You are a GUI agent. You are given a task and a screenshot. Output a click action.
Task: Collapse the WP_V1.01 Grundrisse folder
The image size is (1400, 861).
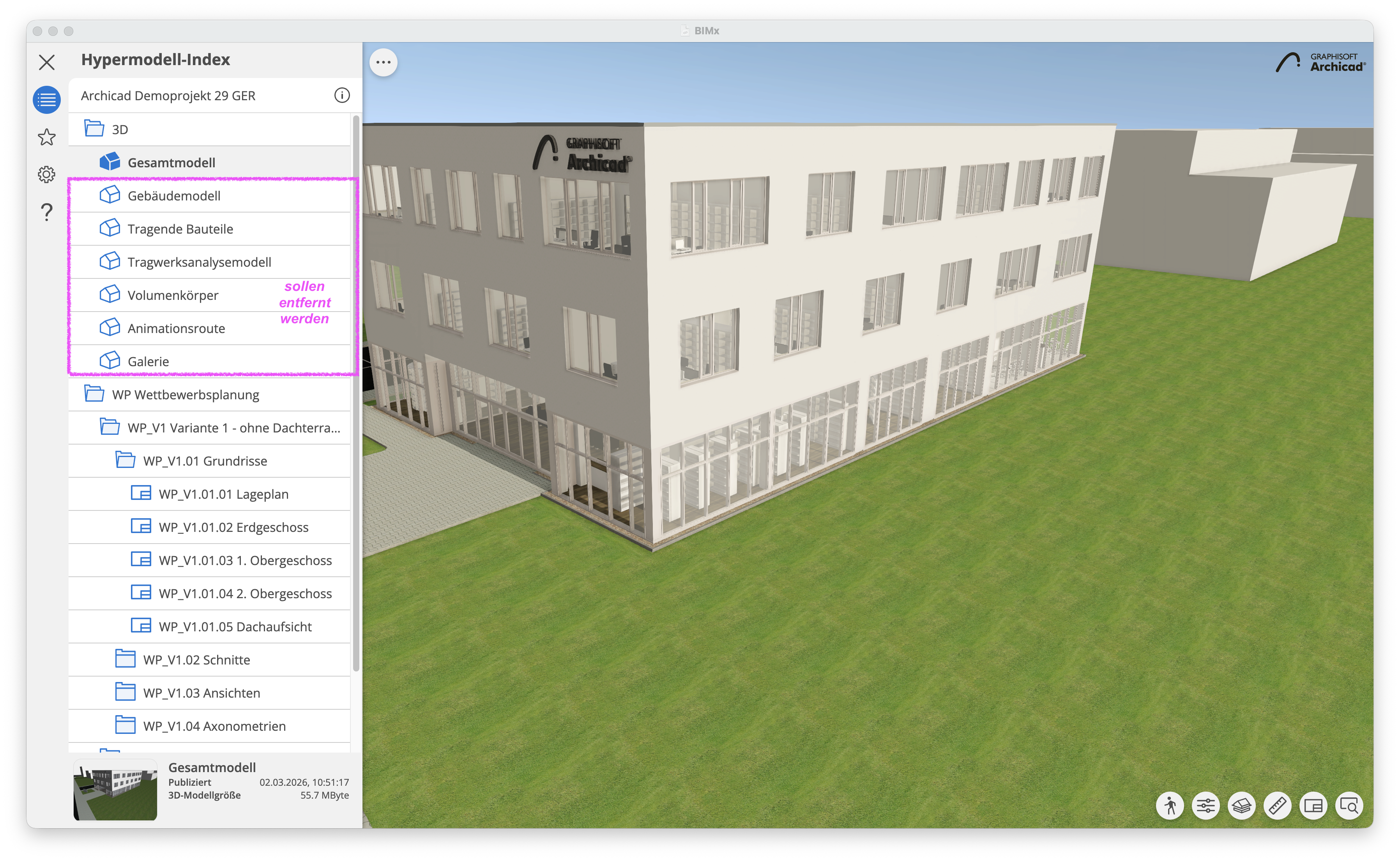[125, 459]
